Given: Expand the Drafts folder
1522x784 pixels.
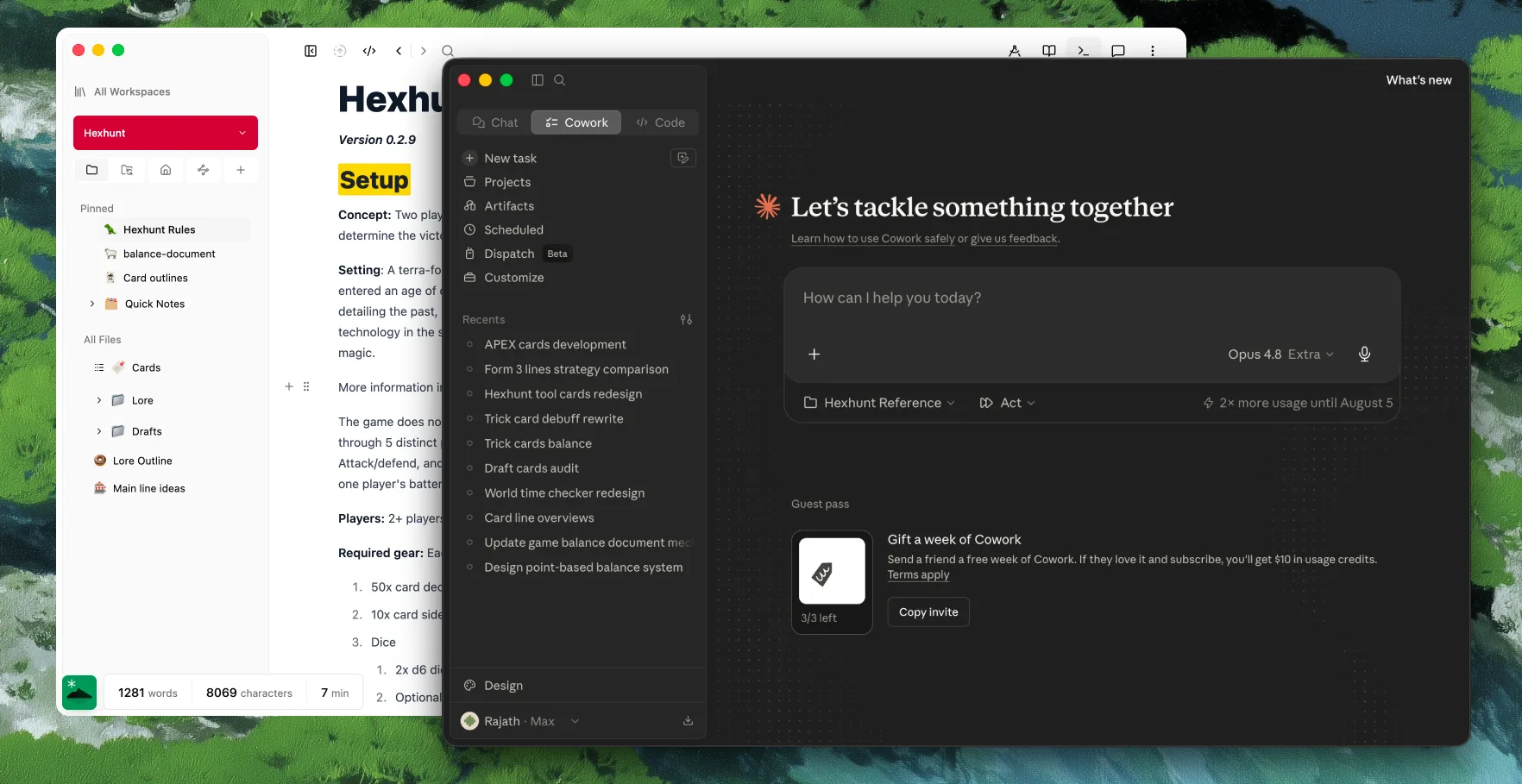Looking at the screenshot, I should [99, 431].
